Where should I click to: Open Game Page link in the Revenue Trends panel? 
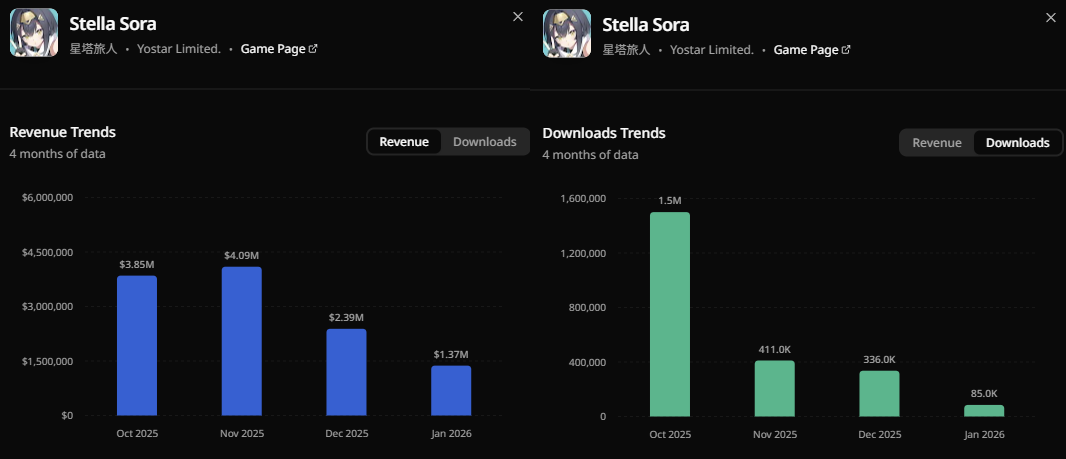(x=272, y=49)
